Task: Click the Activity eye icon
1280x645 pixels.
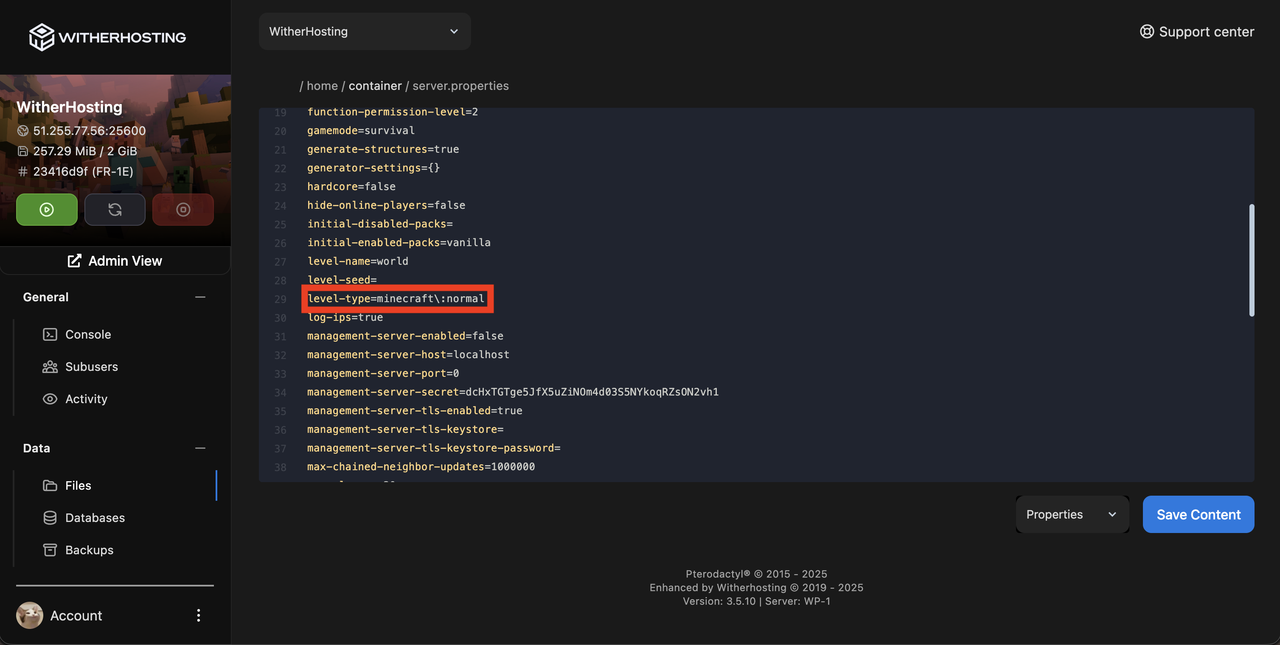Action: point(50,399)
